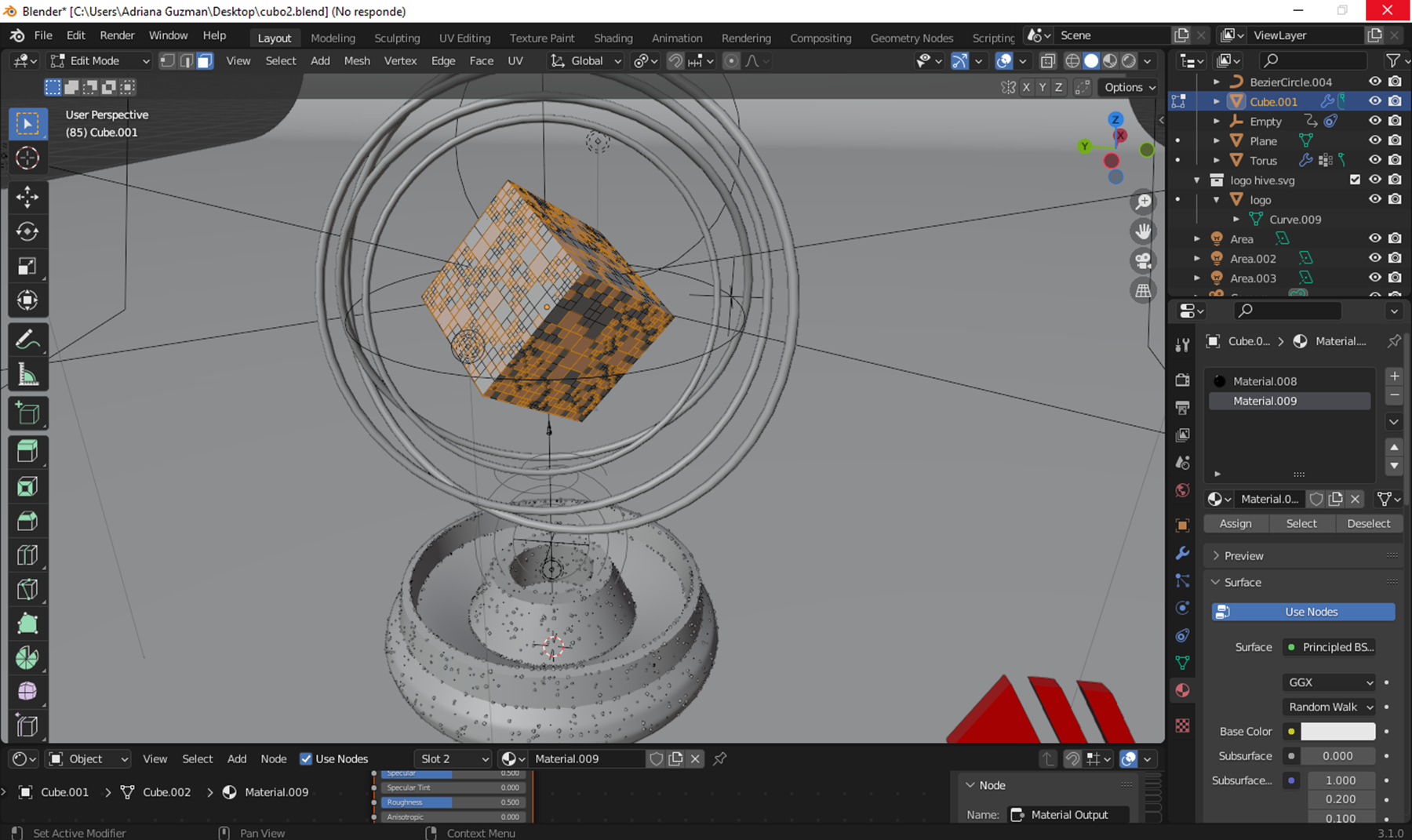Image resolution: width=1412 pixels, height=840 pixels.
Task: Select the Transform tool
Action: tap(27, 300)
